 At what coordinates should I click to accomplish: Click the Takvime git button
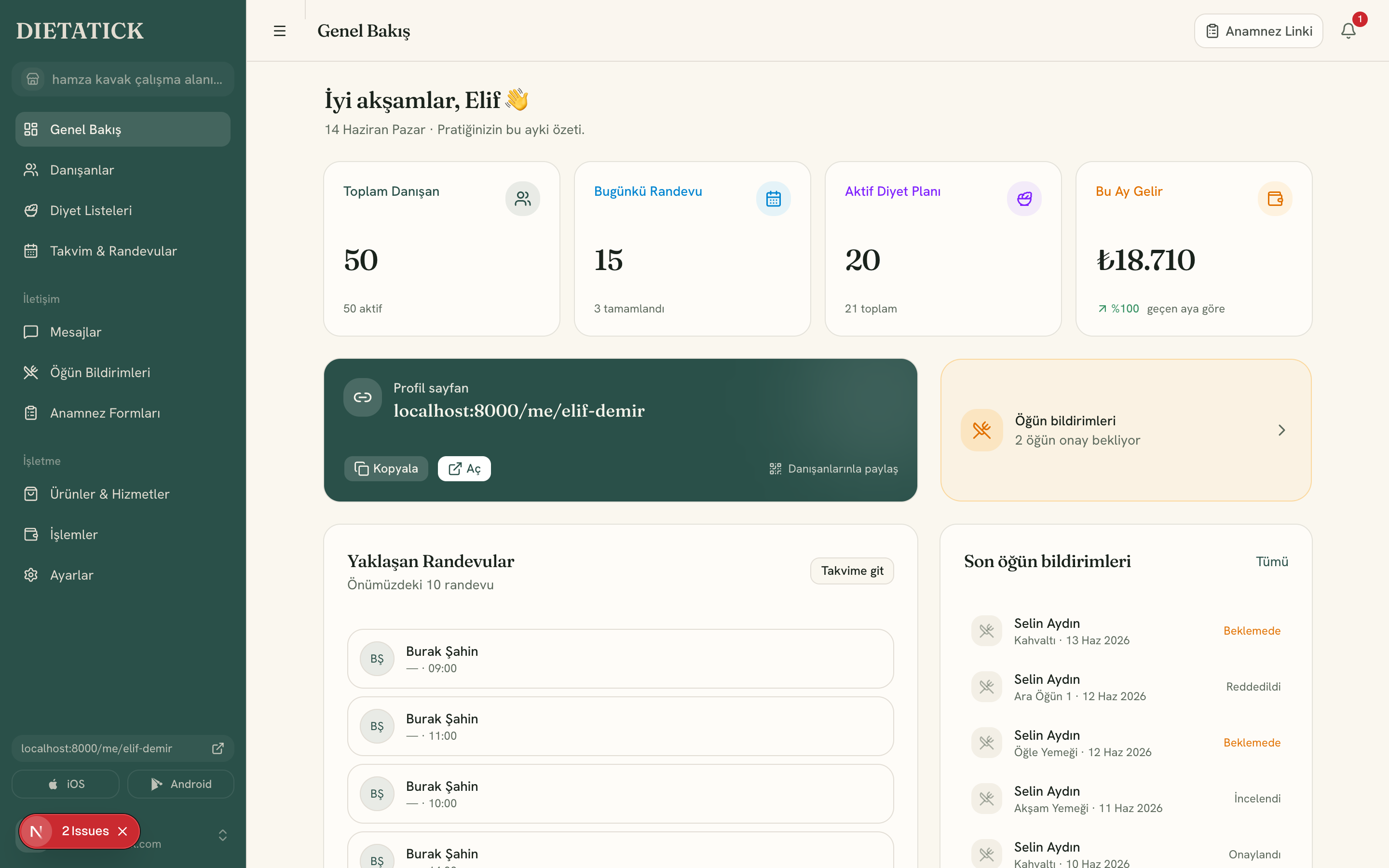coord(852,570)
